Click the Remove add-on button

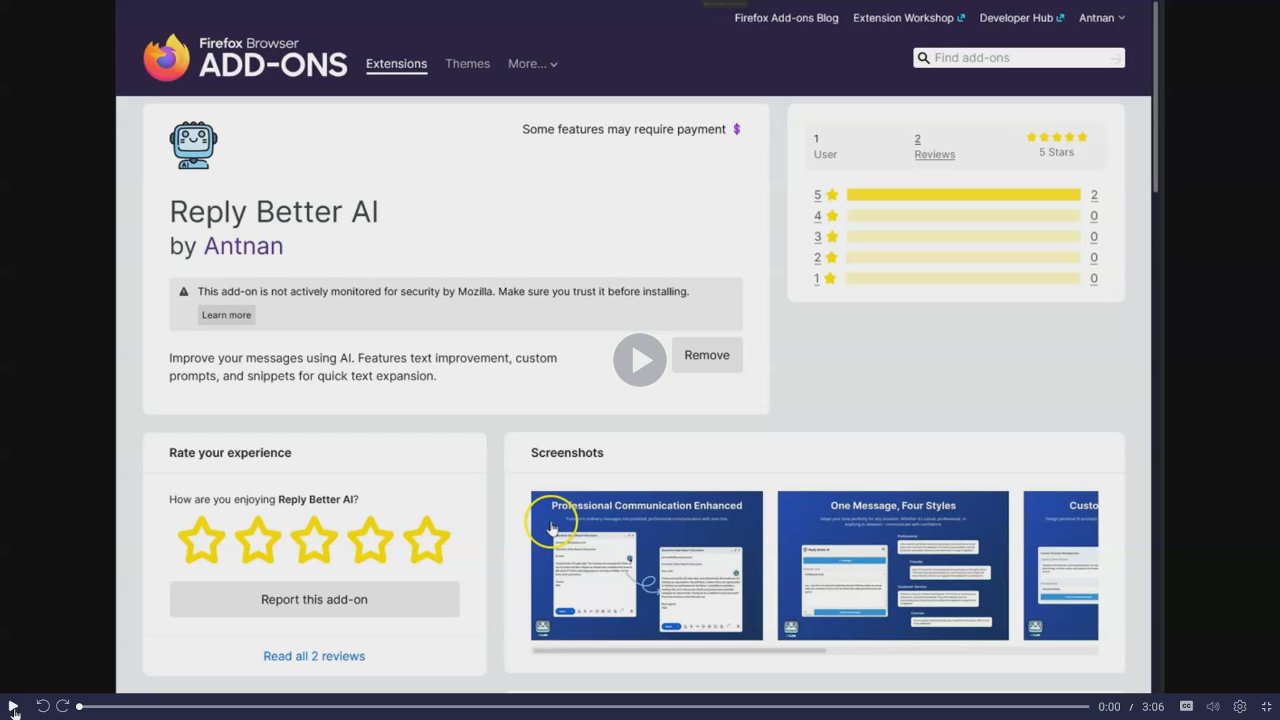707,355
